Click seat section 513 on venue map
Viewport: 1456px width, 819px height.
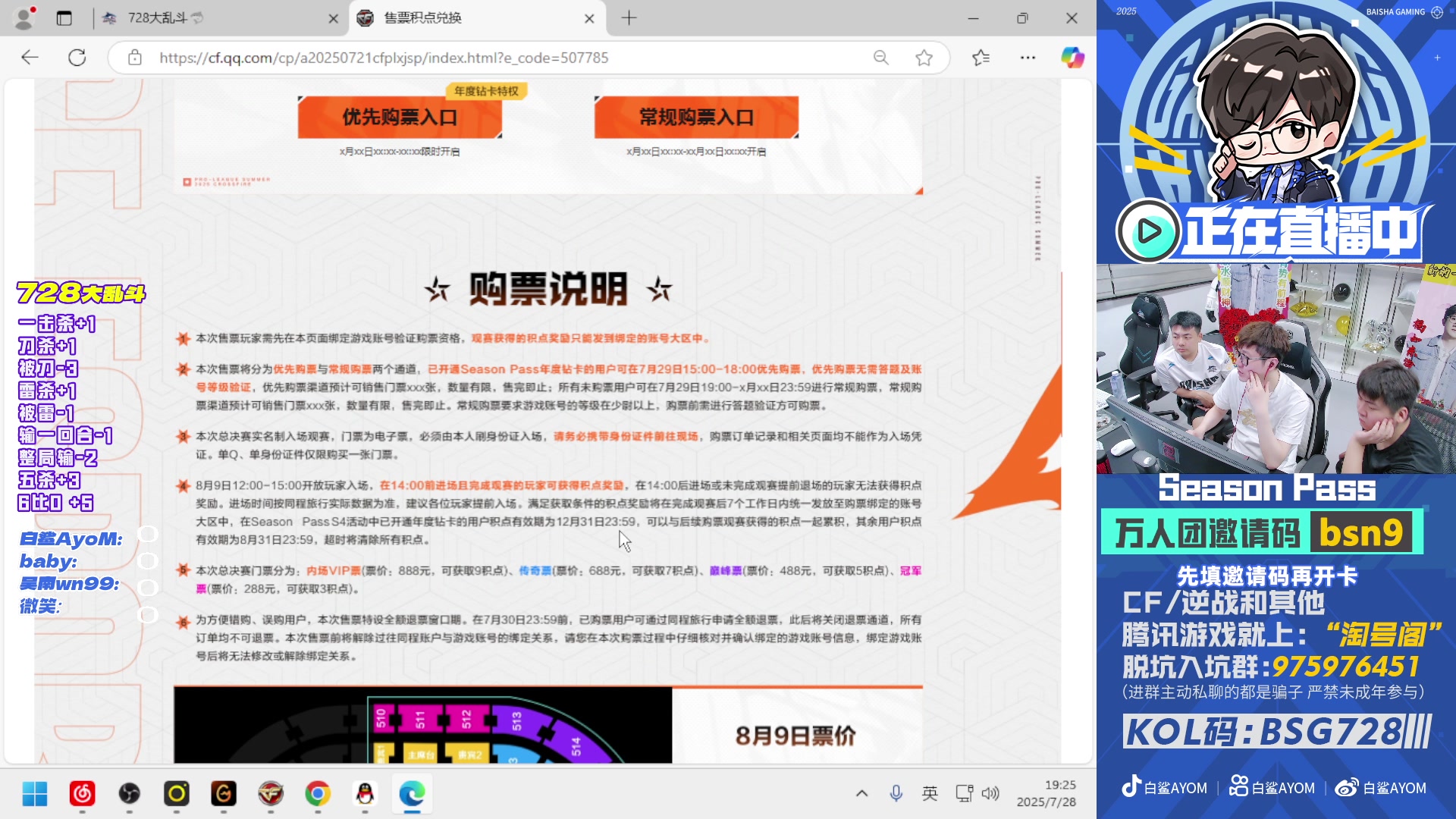point(516,720)
